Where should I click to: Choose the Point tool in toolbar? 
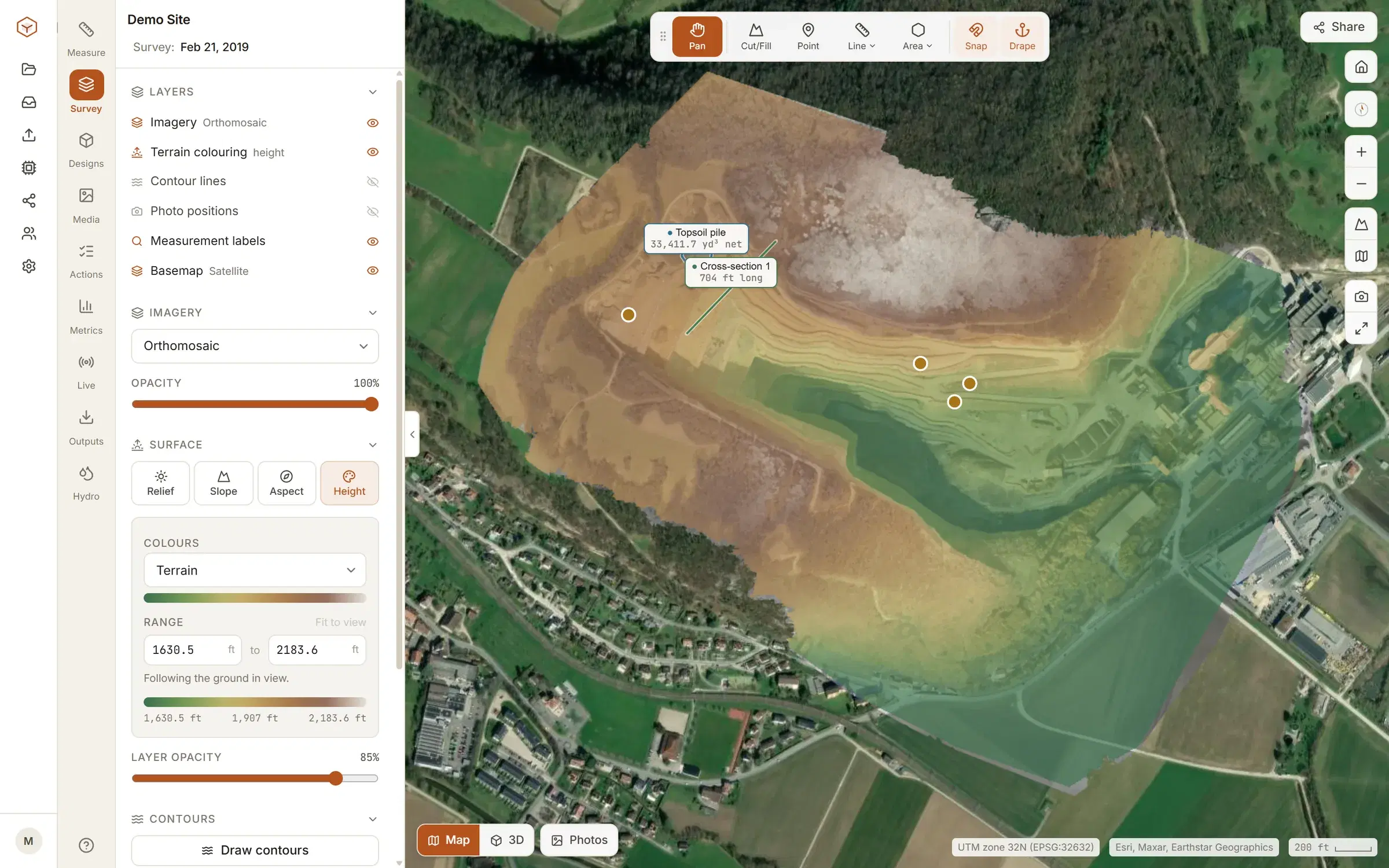(x=808, y=36)
